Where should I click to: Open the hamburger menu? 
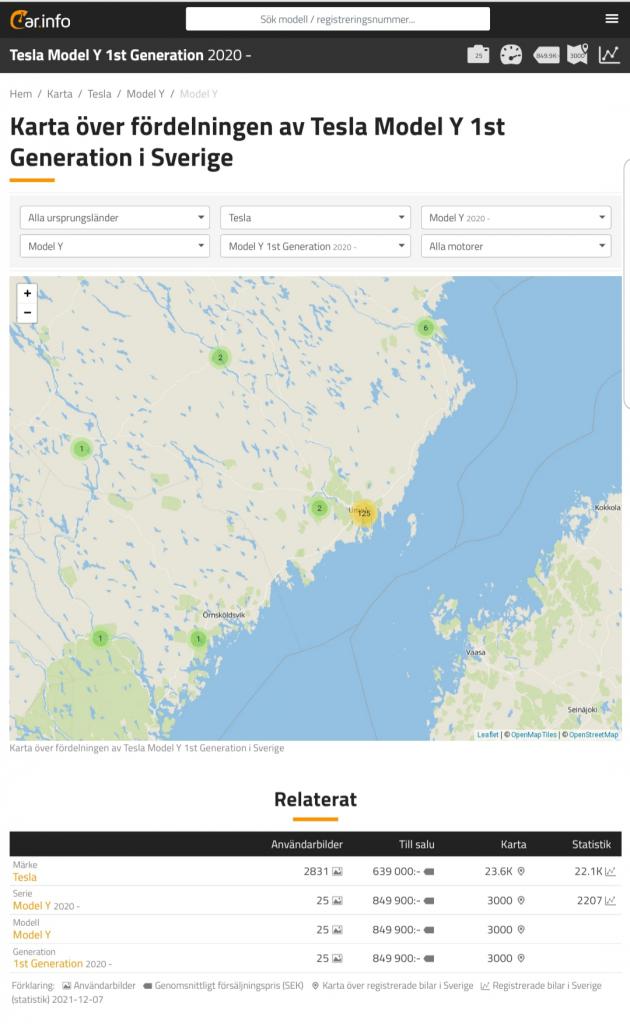pyautogui.click(x=611, y=19)
